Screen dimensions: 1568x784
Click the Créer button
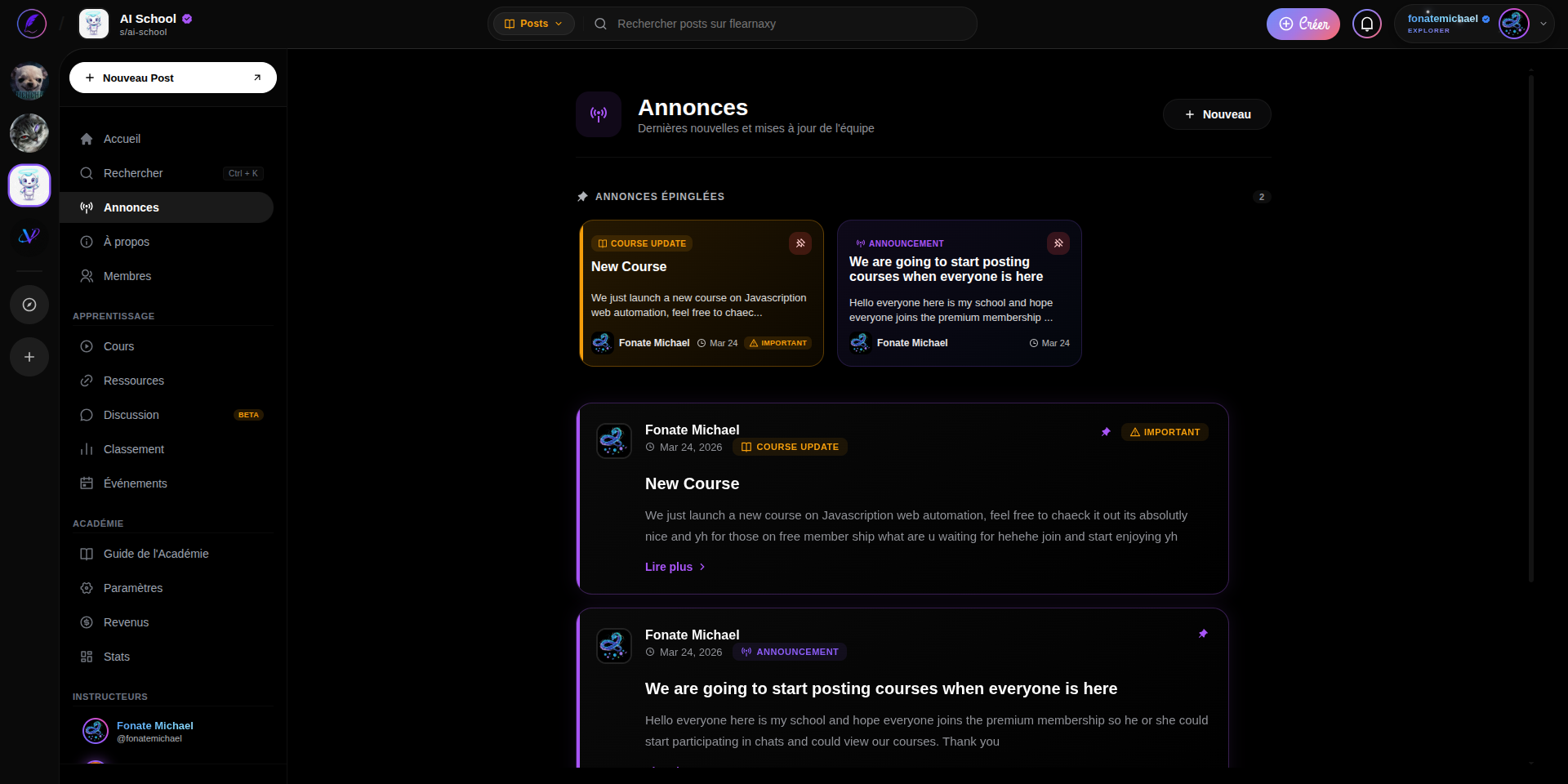coord(1303,24)
